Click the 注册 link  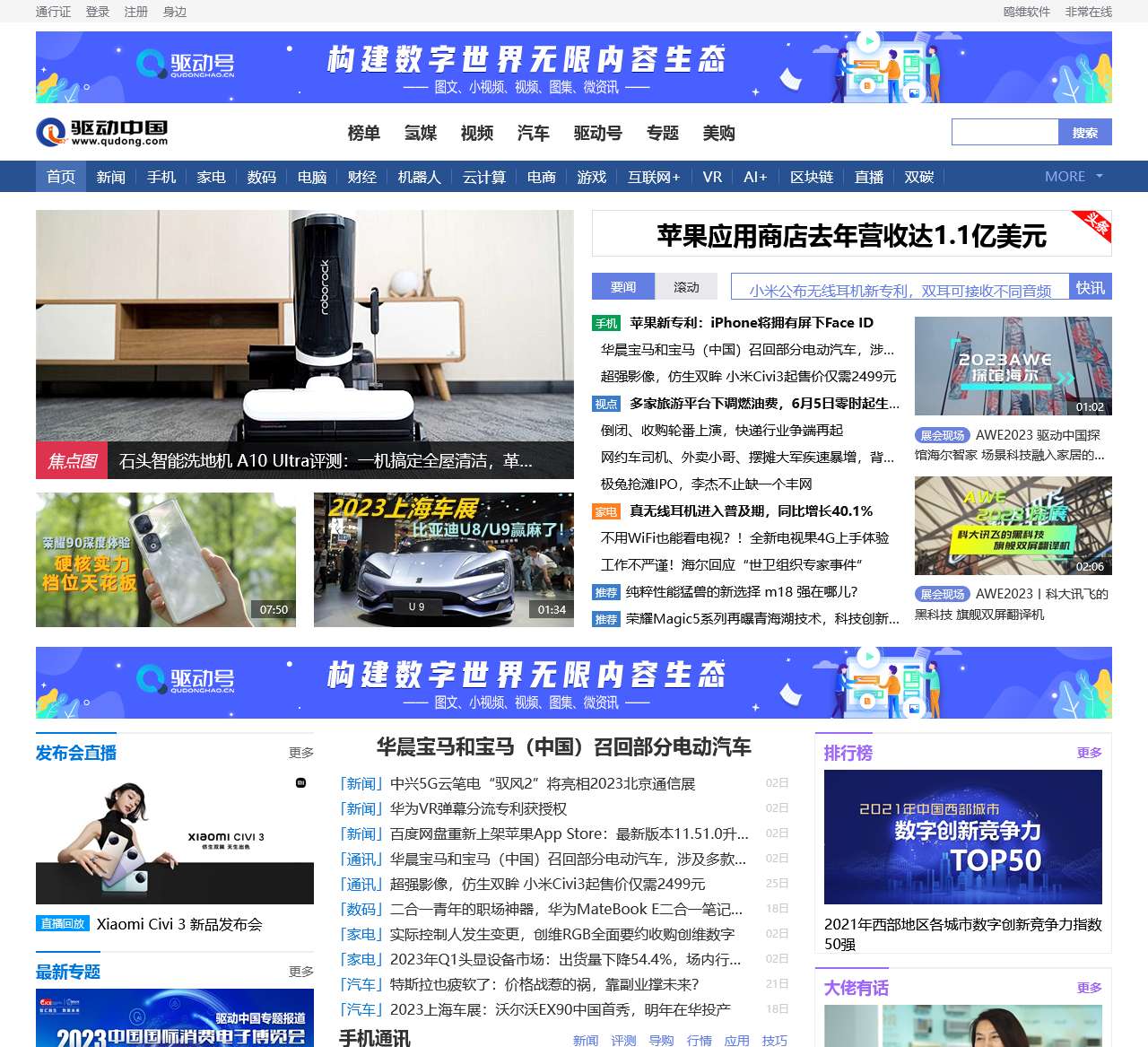[136, 12]
